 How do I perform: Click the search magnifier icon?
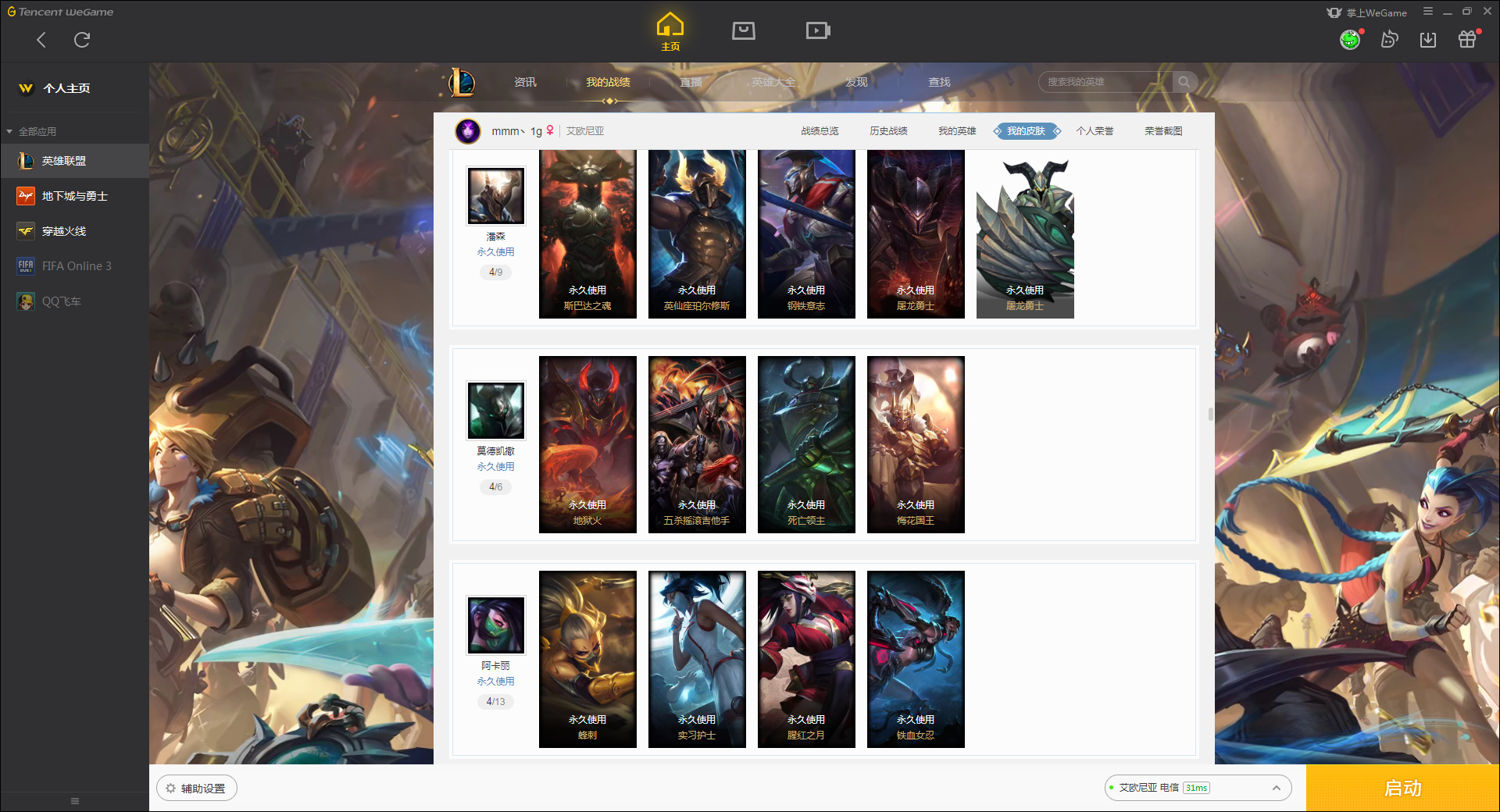tap(1184, 82)
